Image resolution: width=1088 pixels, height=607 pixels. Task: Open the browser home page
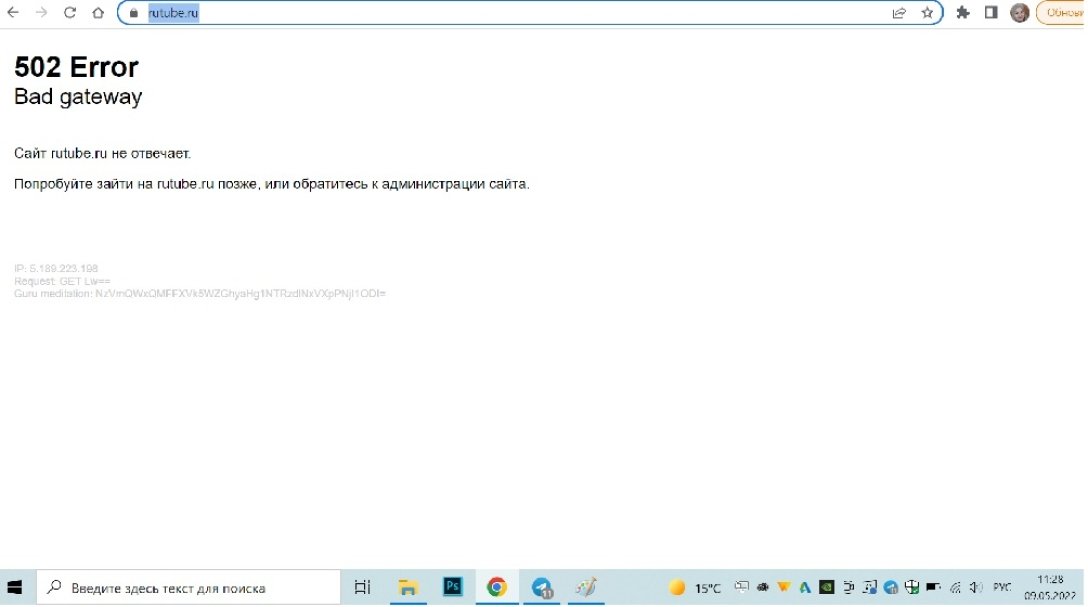(98, 13)
